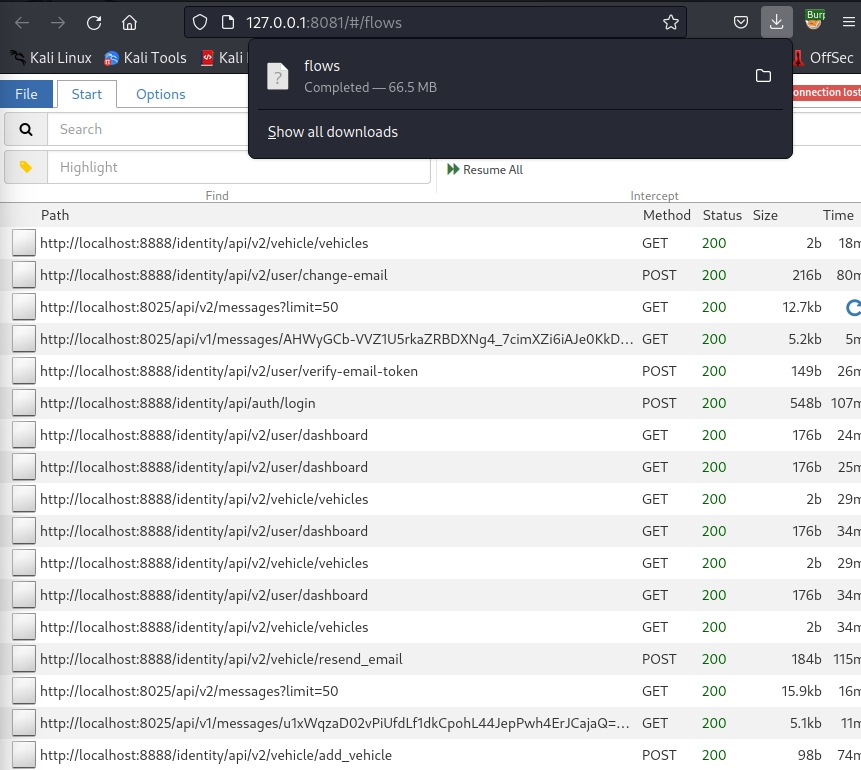This screenshot has height=770, width=861.
Task: Open the Kali Tools bookmark
Action: pos(145,58)
